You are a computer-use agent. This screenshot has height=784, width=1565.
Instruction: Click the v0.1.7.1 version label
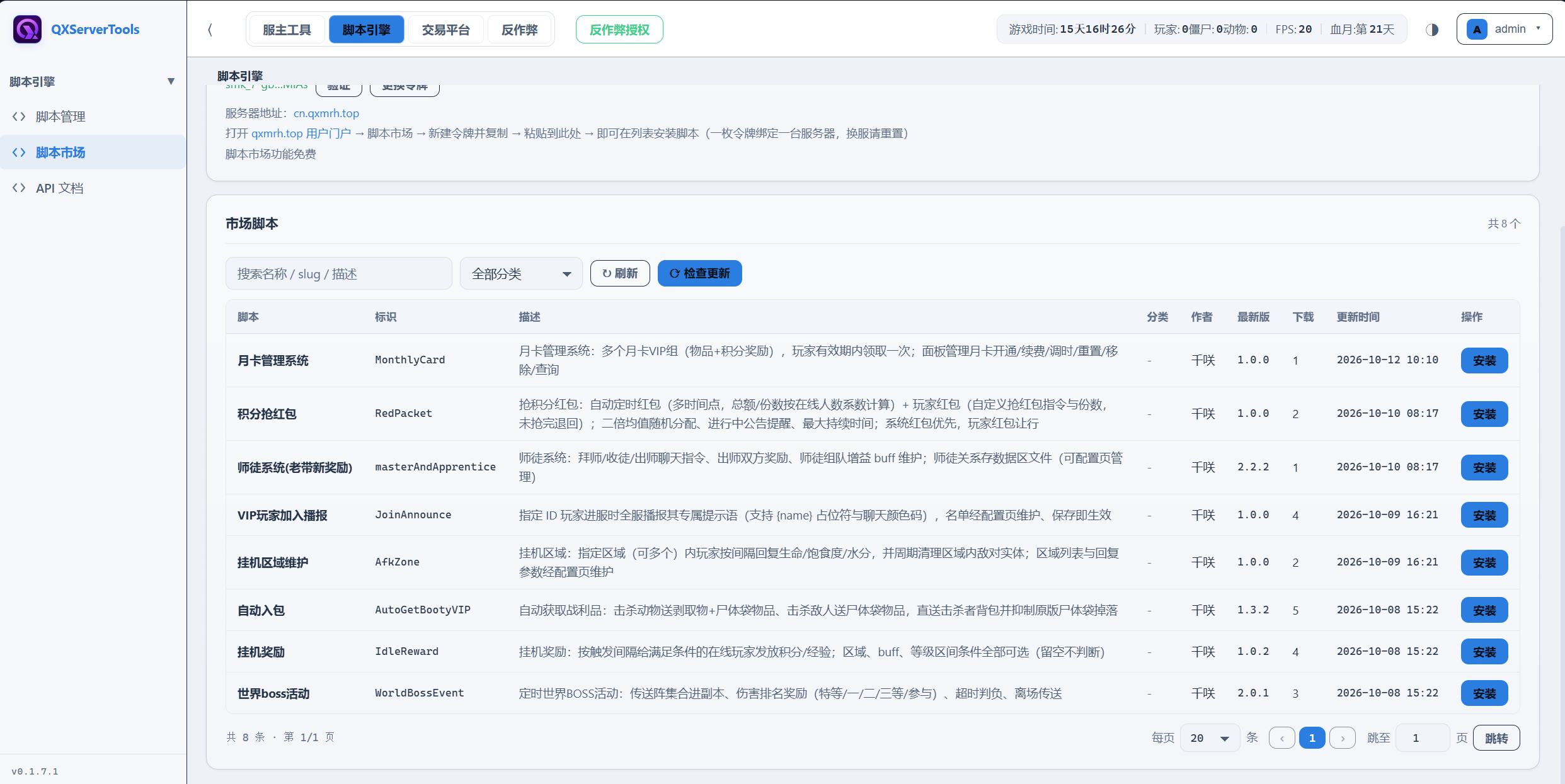pos(35,771)
